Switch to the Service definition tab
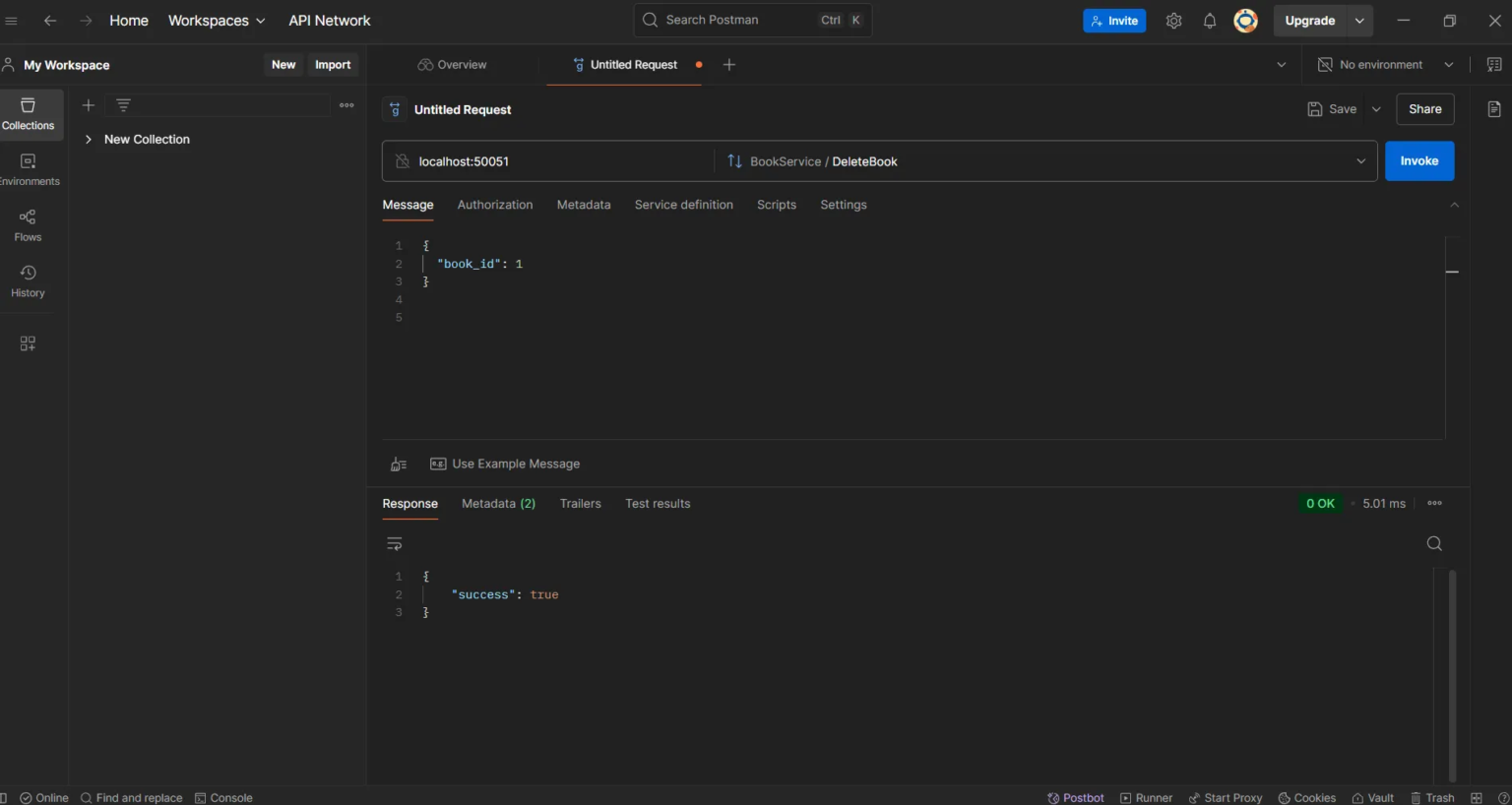1512x805 pixels. point(683,205)
